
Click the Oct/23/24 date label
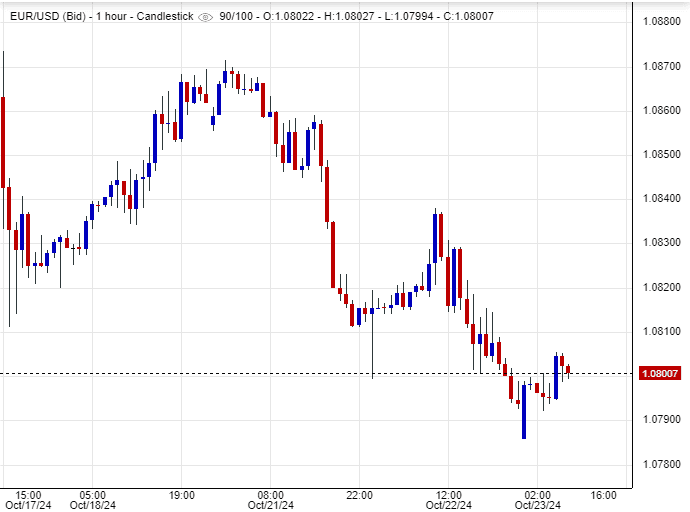(537, 505)
